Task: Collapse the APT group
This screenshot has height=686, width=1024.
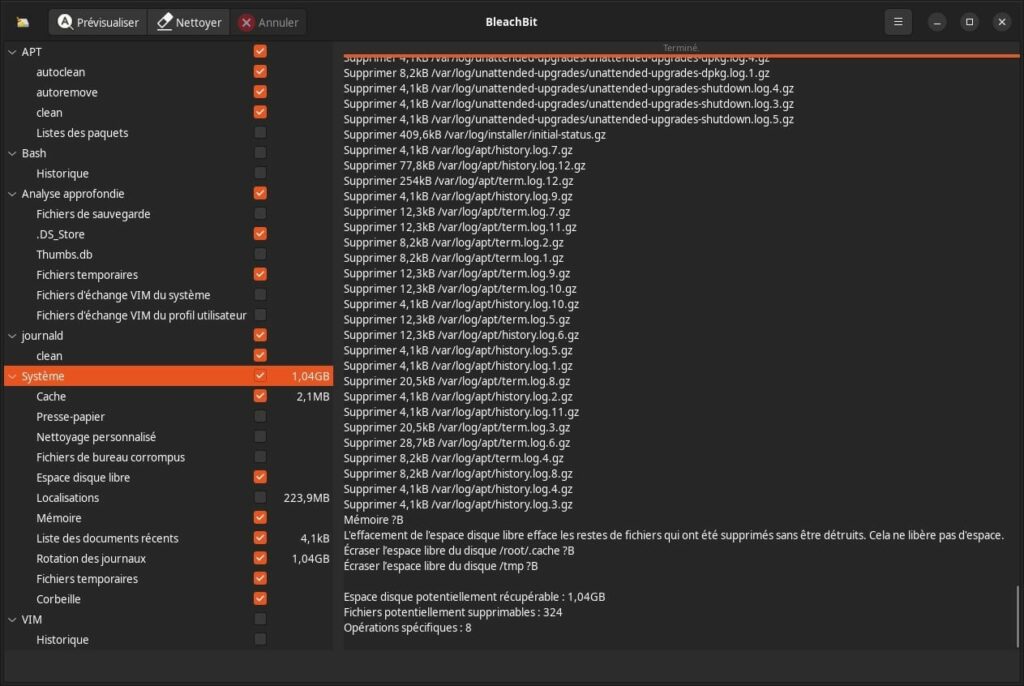Action: [x=12, y=52]
